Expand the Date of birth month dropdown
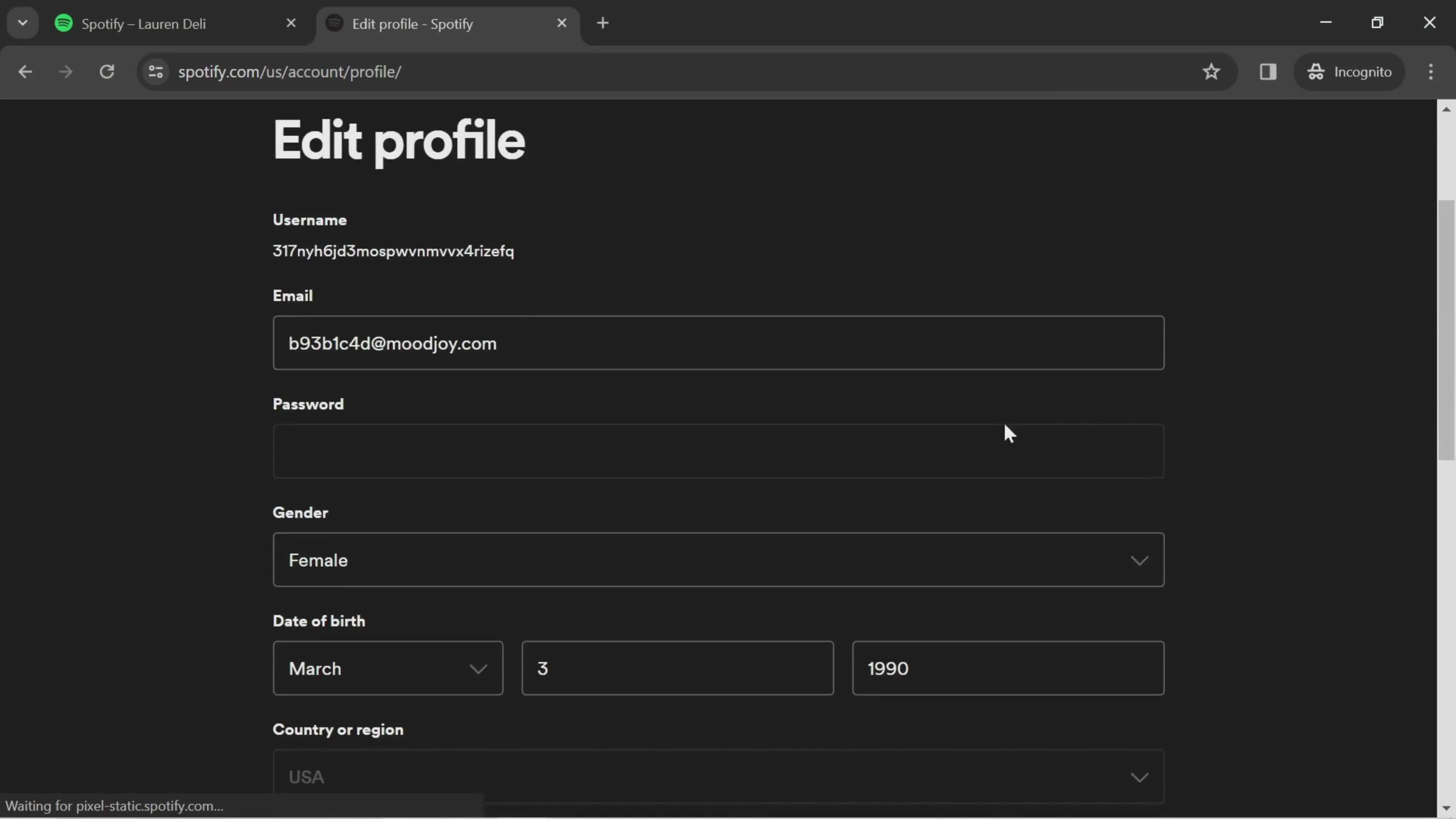Screen dimensions: 1456x819 tap(388, 668)
